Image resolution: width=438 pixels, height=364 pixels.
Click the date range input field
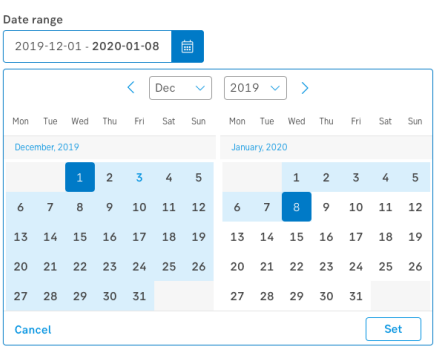(x=88, y=46)
